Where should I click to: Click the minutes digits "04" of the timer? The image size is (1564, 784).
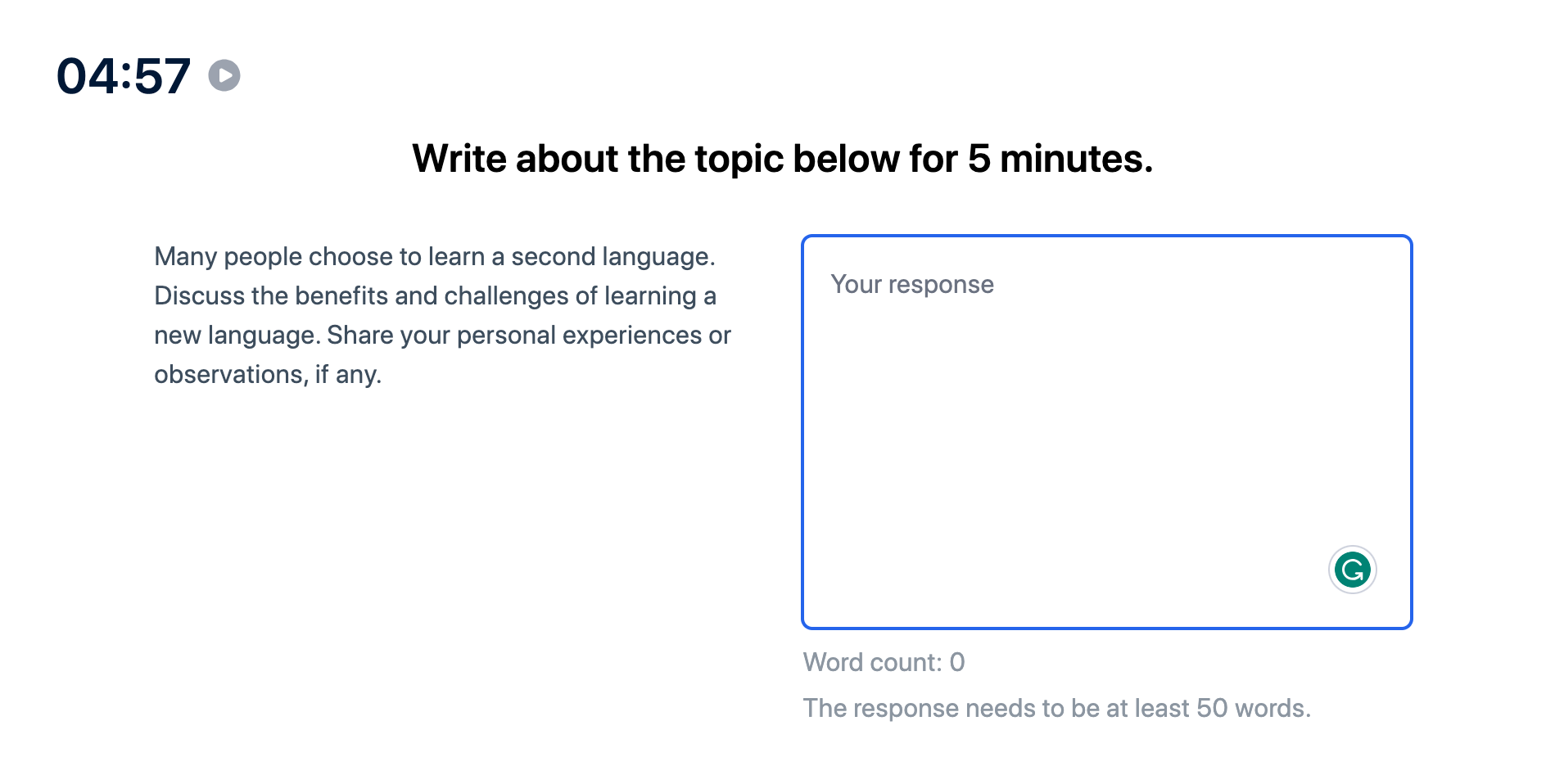(87, 76)
